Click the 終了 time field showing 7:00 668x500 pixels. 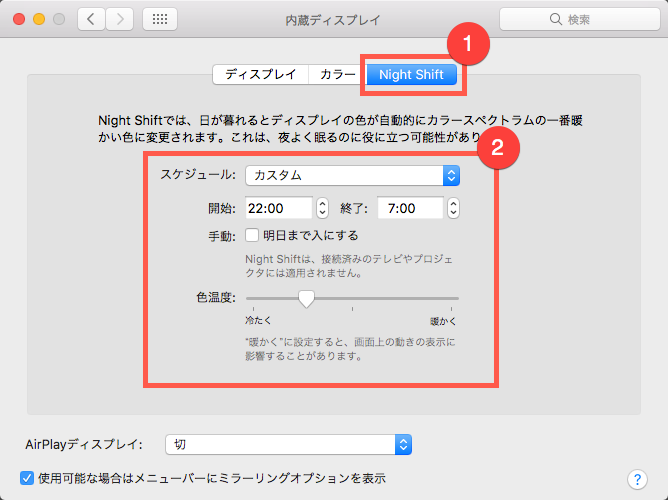coord(410,208)
